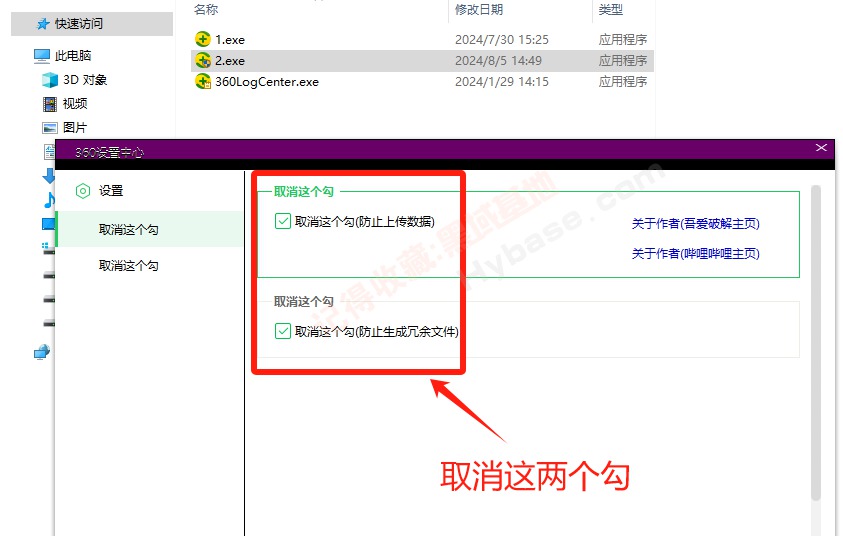Select 3D 对象 in navigation pane
Screen dimensions: 843x537
pos(85,80)
